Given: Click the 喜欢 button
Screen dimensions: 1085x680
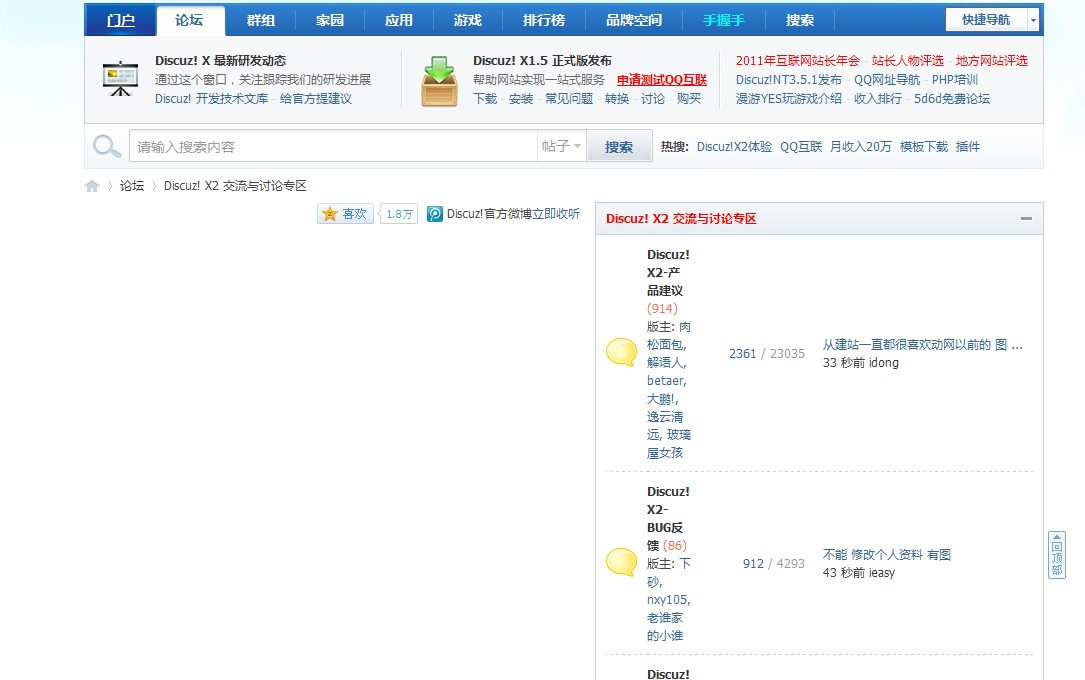Looking at the screenshot, I should [345, 214].
